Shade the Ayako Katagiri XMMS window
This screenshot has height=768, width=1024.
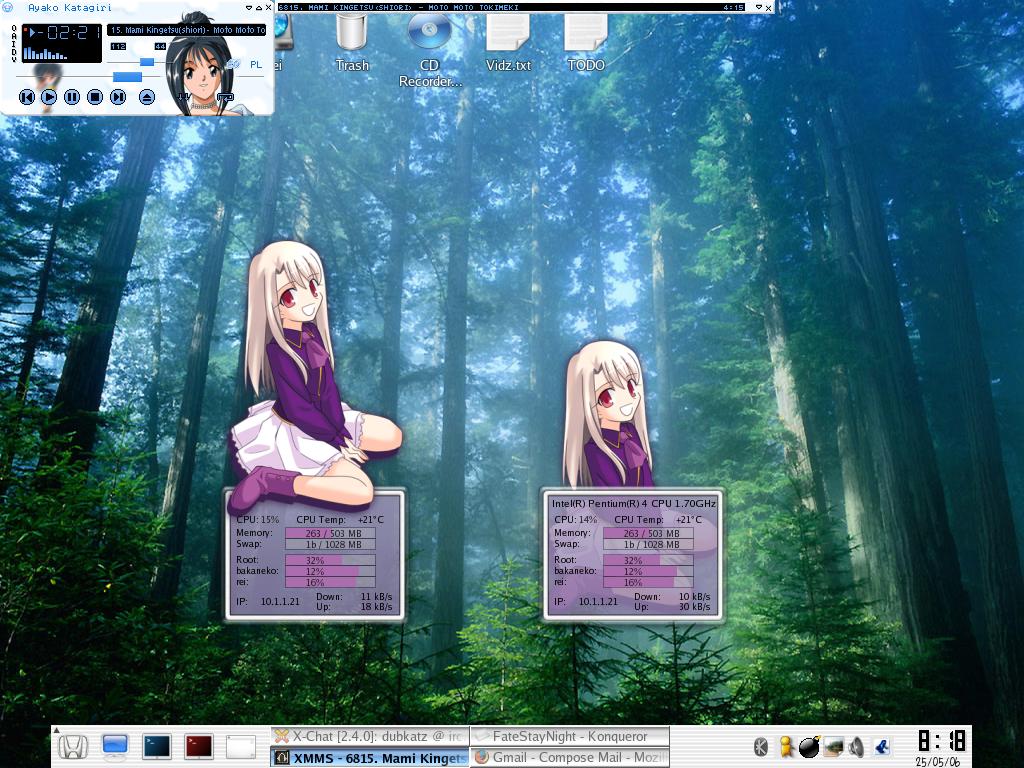click(x=259, y=8)
